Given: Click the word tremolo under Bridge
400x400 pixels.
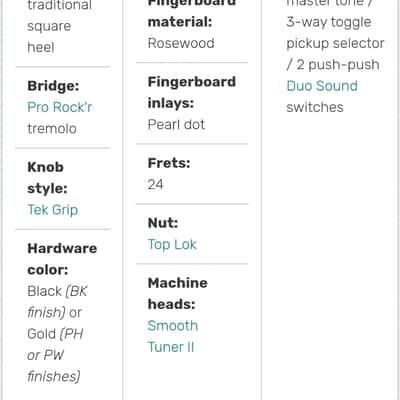Looking at the screenshot, I should pos(52,129).
